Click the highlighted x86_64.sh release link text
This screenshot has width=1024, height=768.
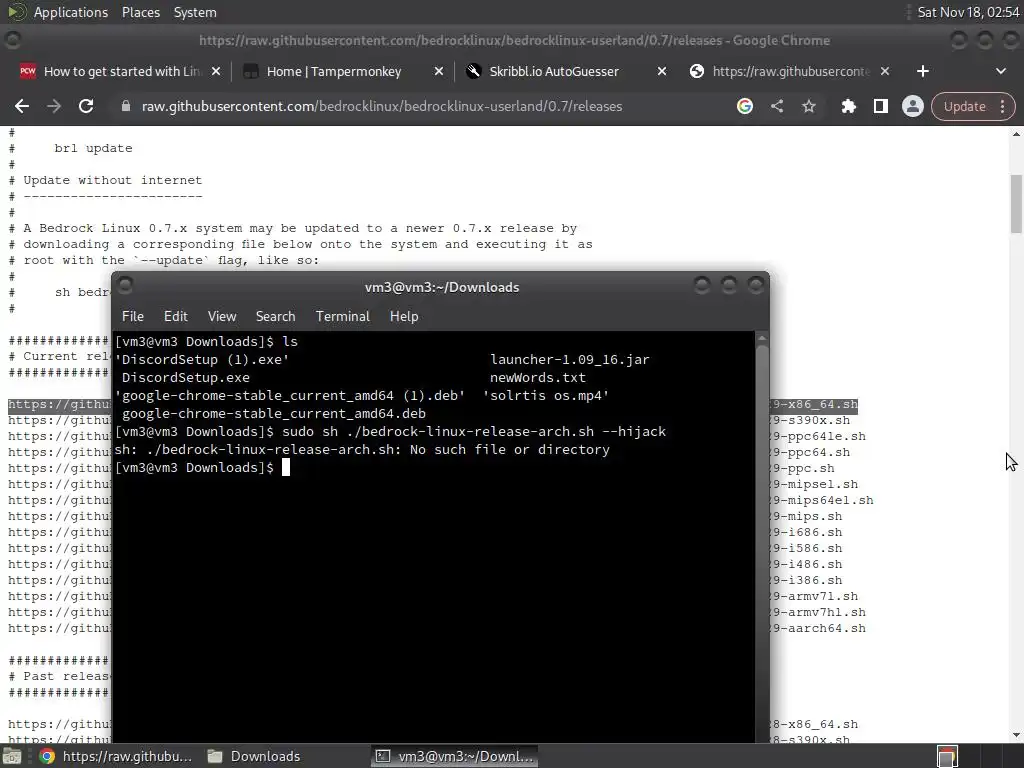(814, 404)
